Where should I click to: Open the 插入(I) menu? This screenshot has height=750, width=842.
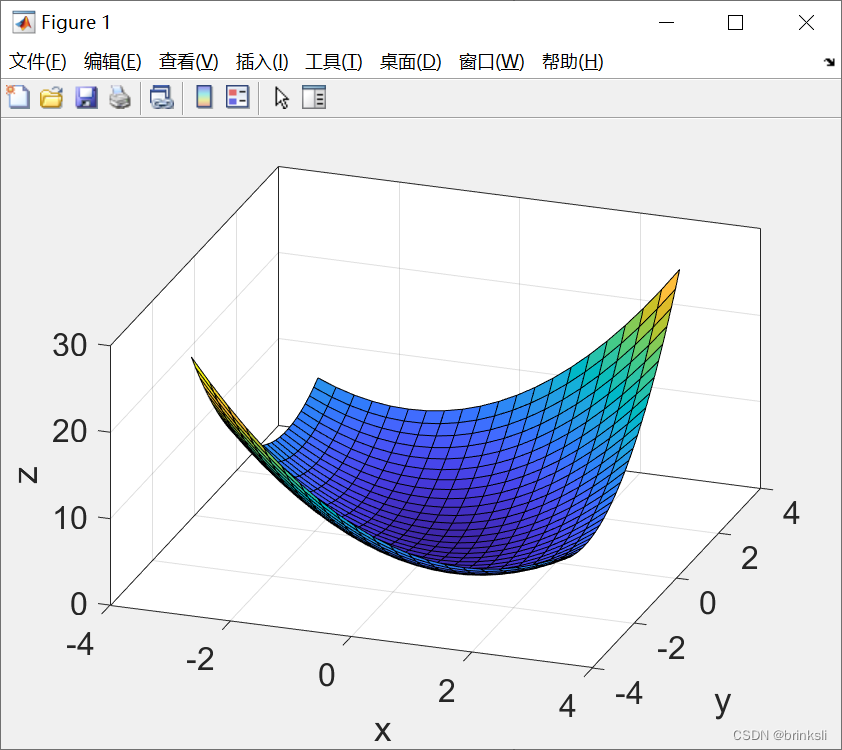click(262, 62)
